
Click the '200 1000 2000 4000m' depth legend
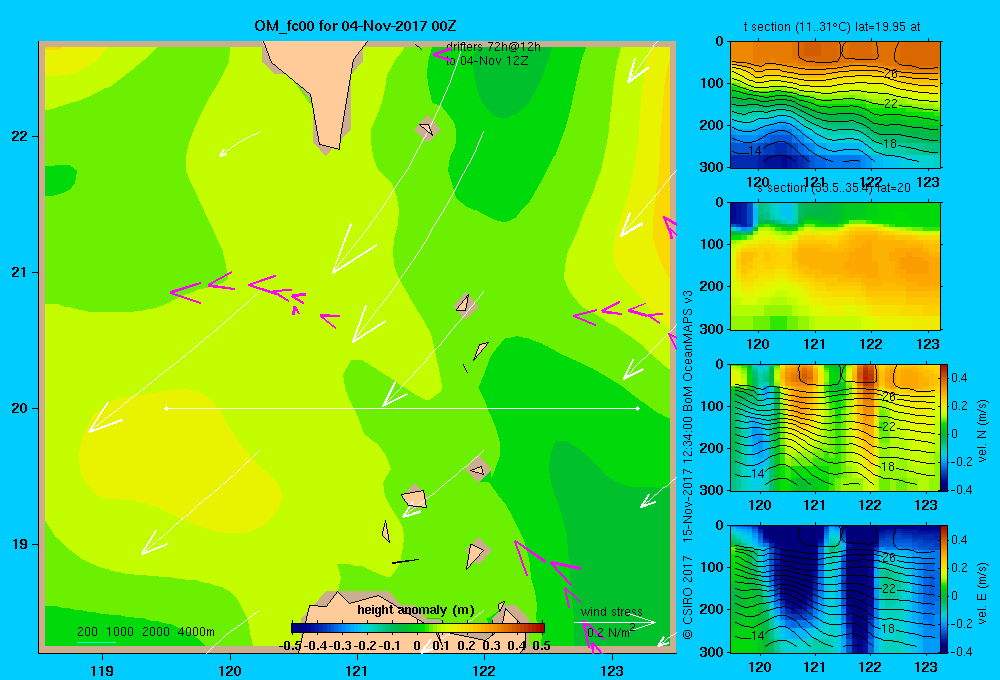[146, 632]
